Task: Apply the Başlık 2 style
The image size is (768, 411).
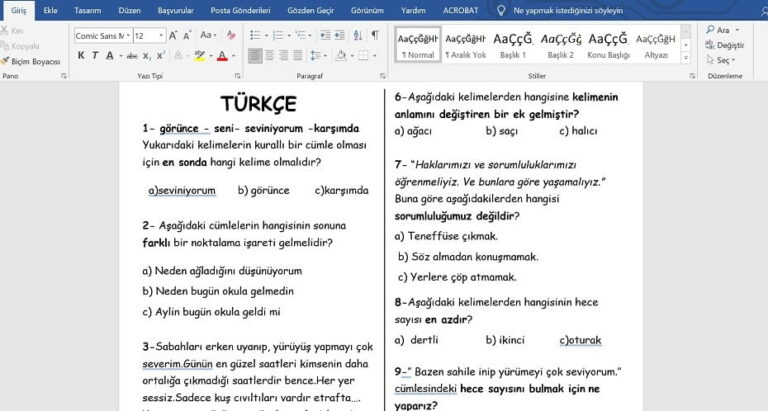Action: click(560, 45)
